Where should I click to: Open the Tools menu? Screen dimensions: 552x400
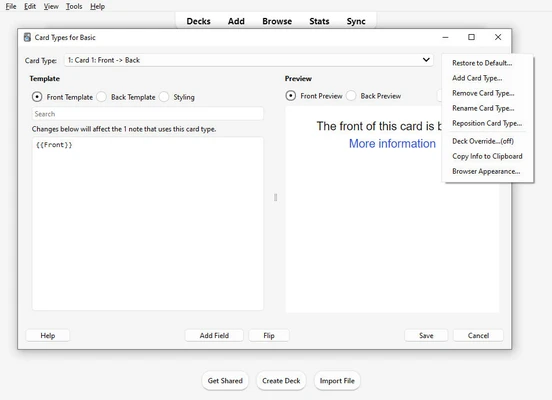pyautogui.click(x=74, y=6)
